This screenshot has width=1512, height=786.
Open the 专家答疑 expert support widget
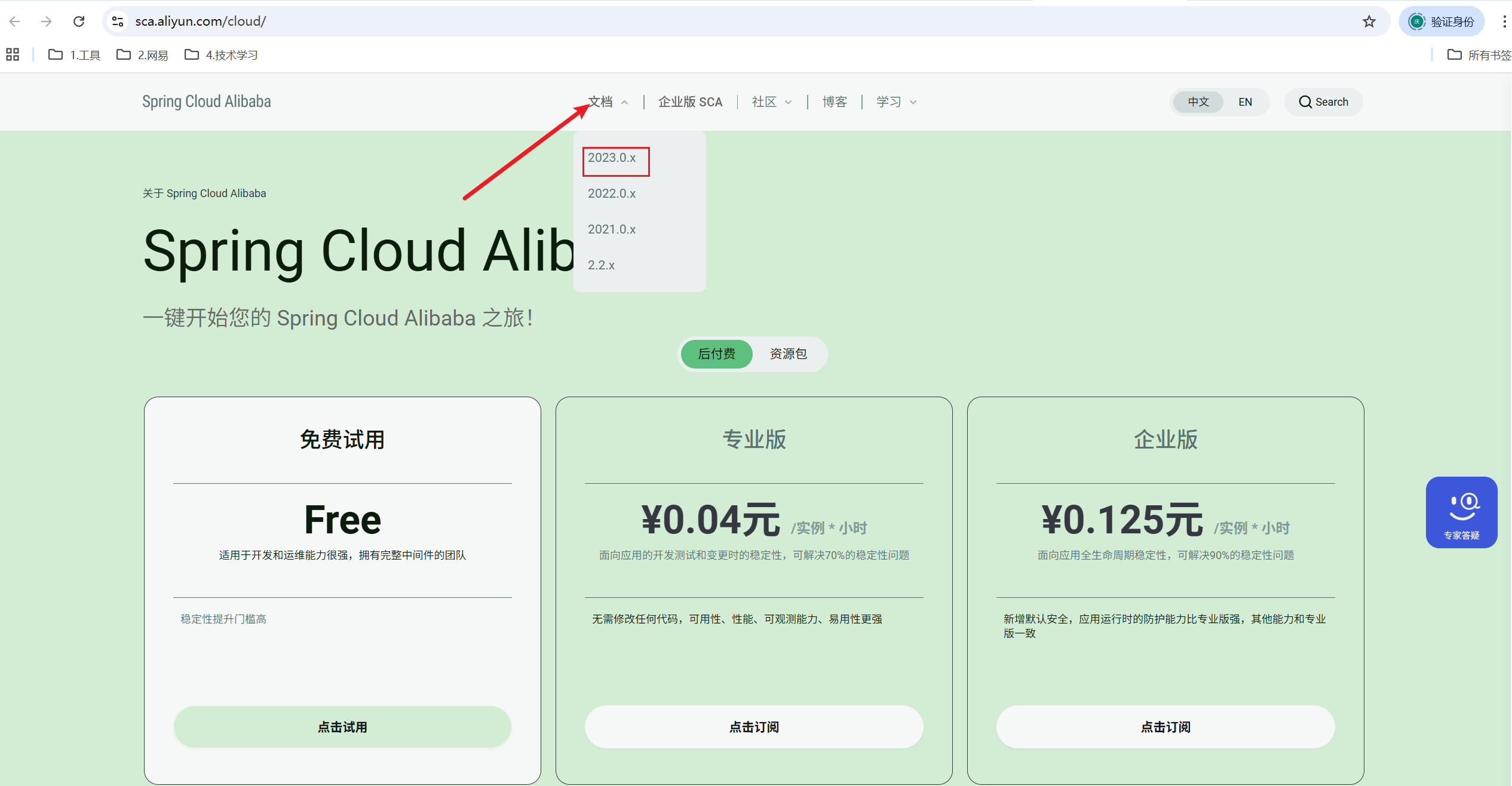[x=1461, y=512]
